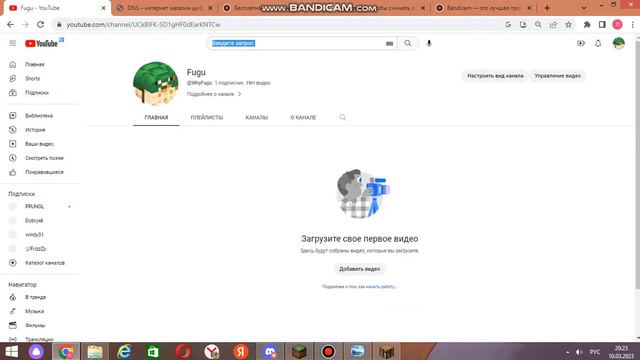This screenshot has width=640, height=360.
Task: Click the Chrome side panel icon
Action: [x=602, y=24]
